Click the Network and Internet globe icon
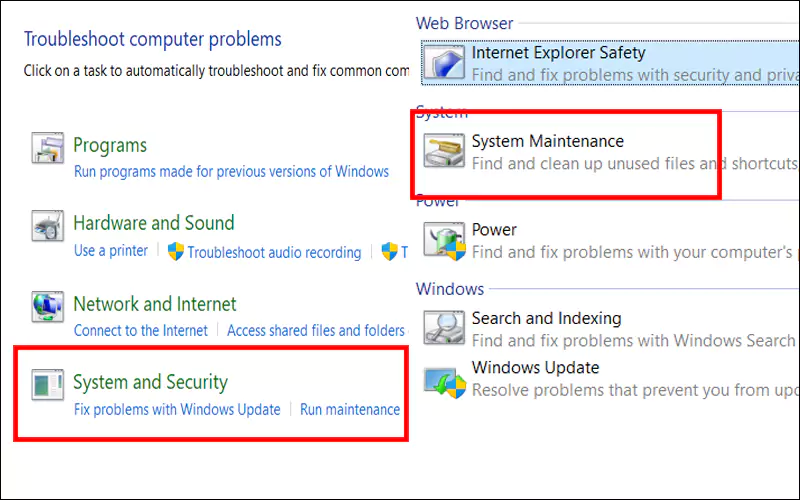The width and height of the screenshot is (800, 500). [x=47, y=307]
